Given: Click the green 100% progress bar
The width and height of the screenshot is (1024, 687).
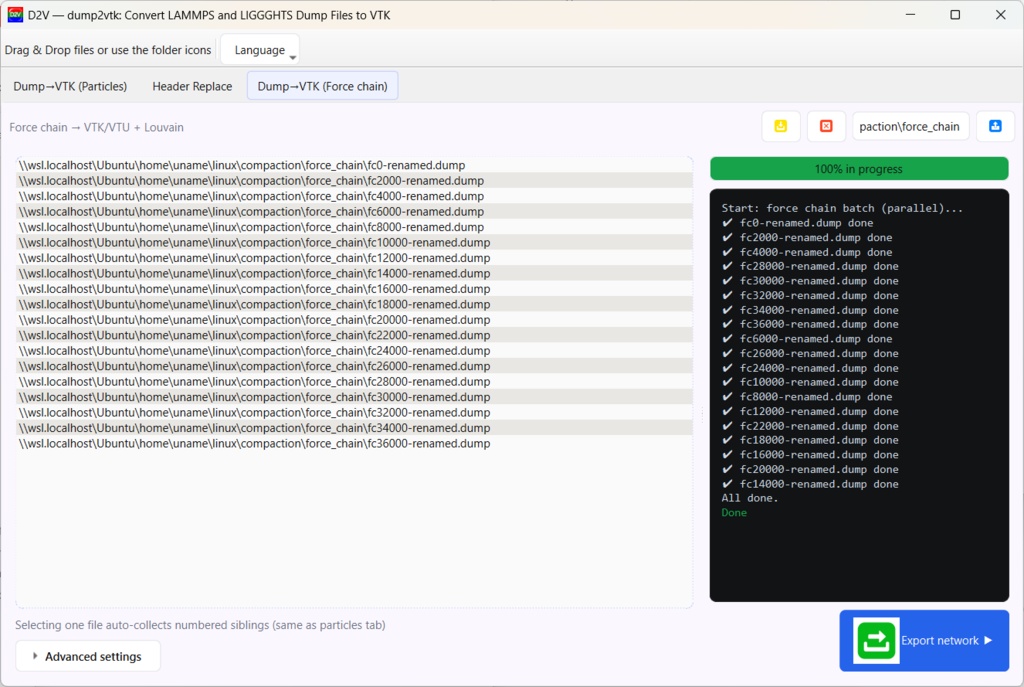Looking at the screenshot, I should (859, 168).
